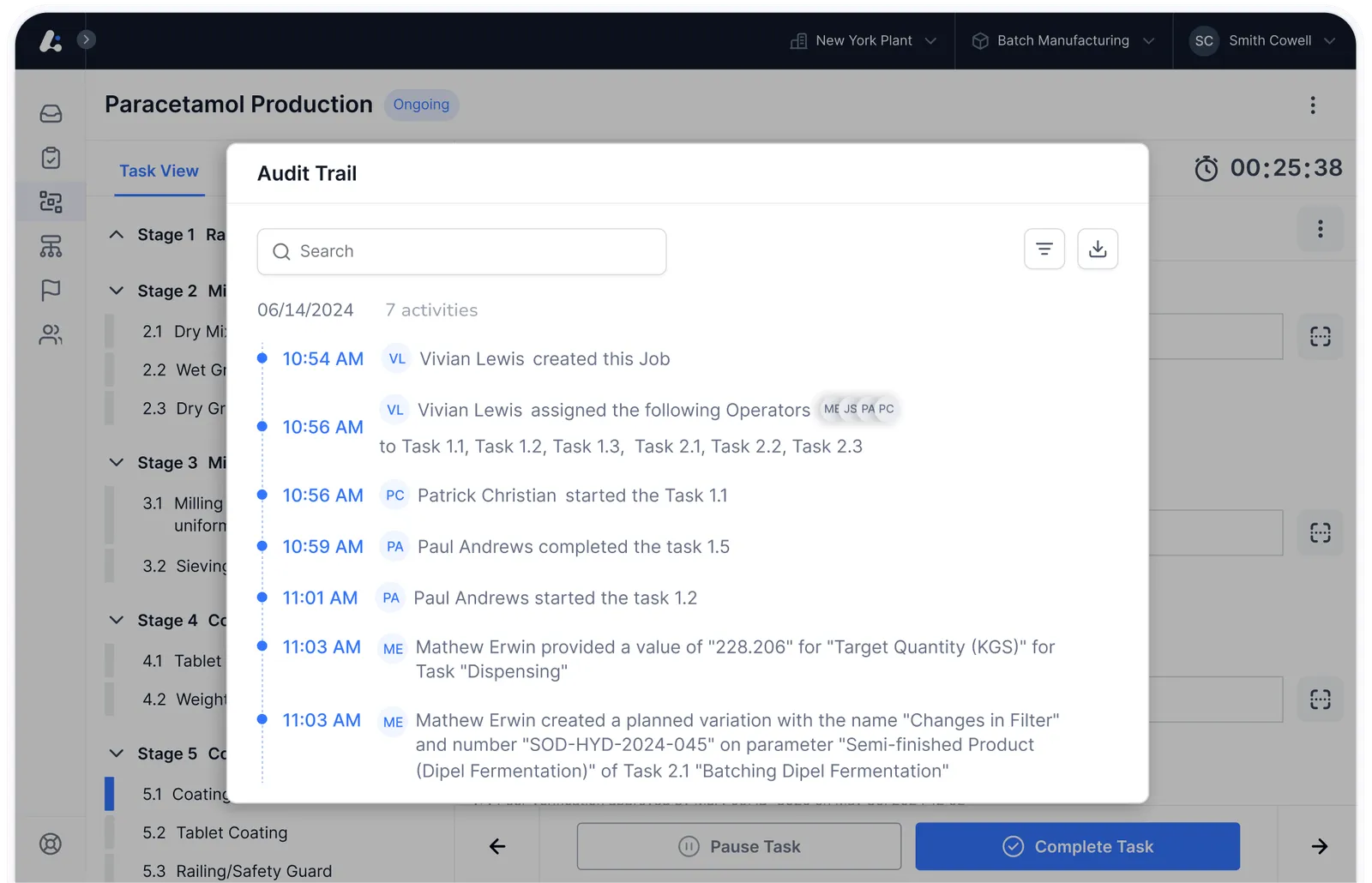Screen dimensions: 1372x883
Task: Click the assigned operators avatar group
Action: [x=858, y=409]
